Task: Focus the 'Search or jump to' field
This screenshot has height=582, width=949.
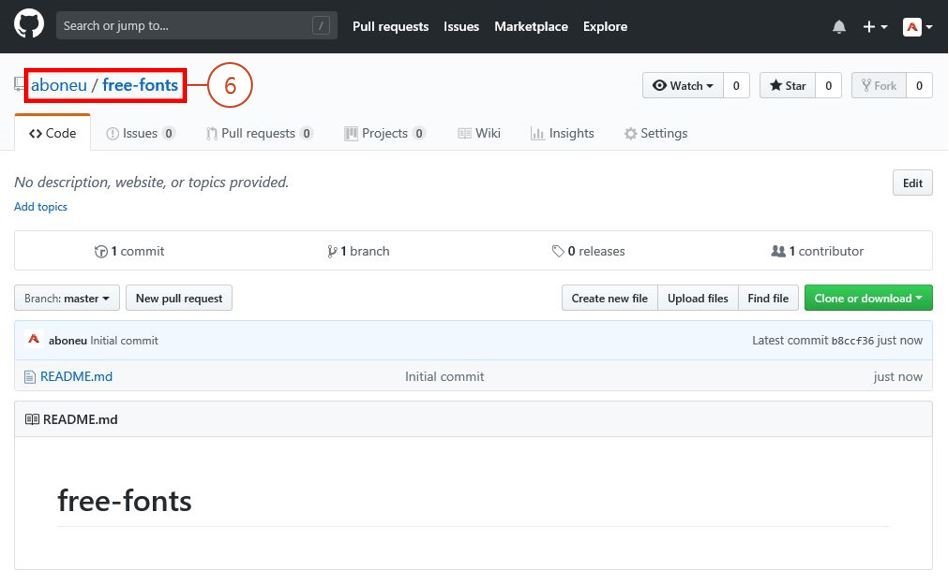Action: tap(196, 25)
